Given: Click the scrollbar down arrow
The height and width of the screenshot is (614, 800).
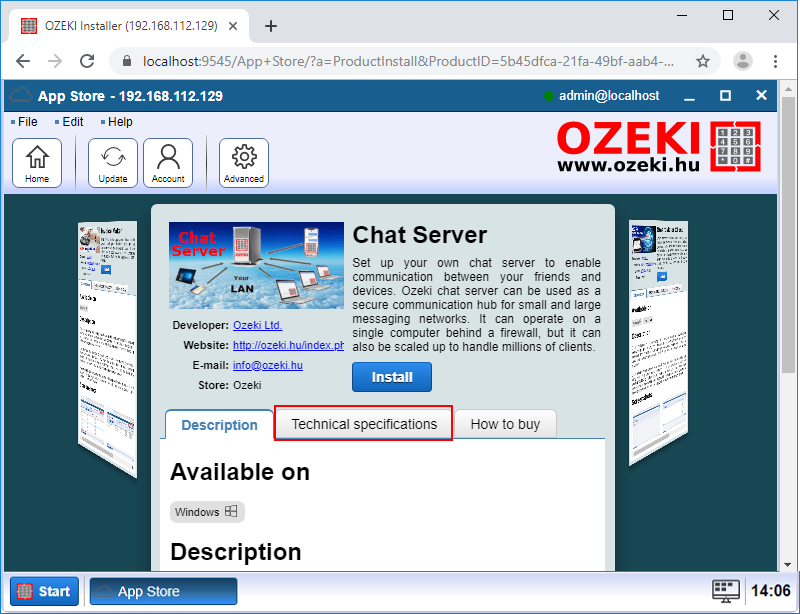Looking at the screenshot, I should 788,564.
